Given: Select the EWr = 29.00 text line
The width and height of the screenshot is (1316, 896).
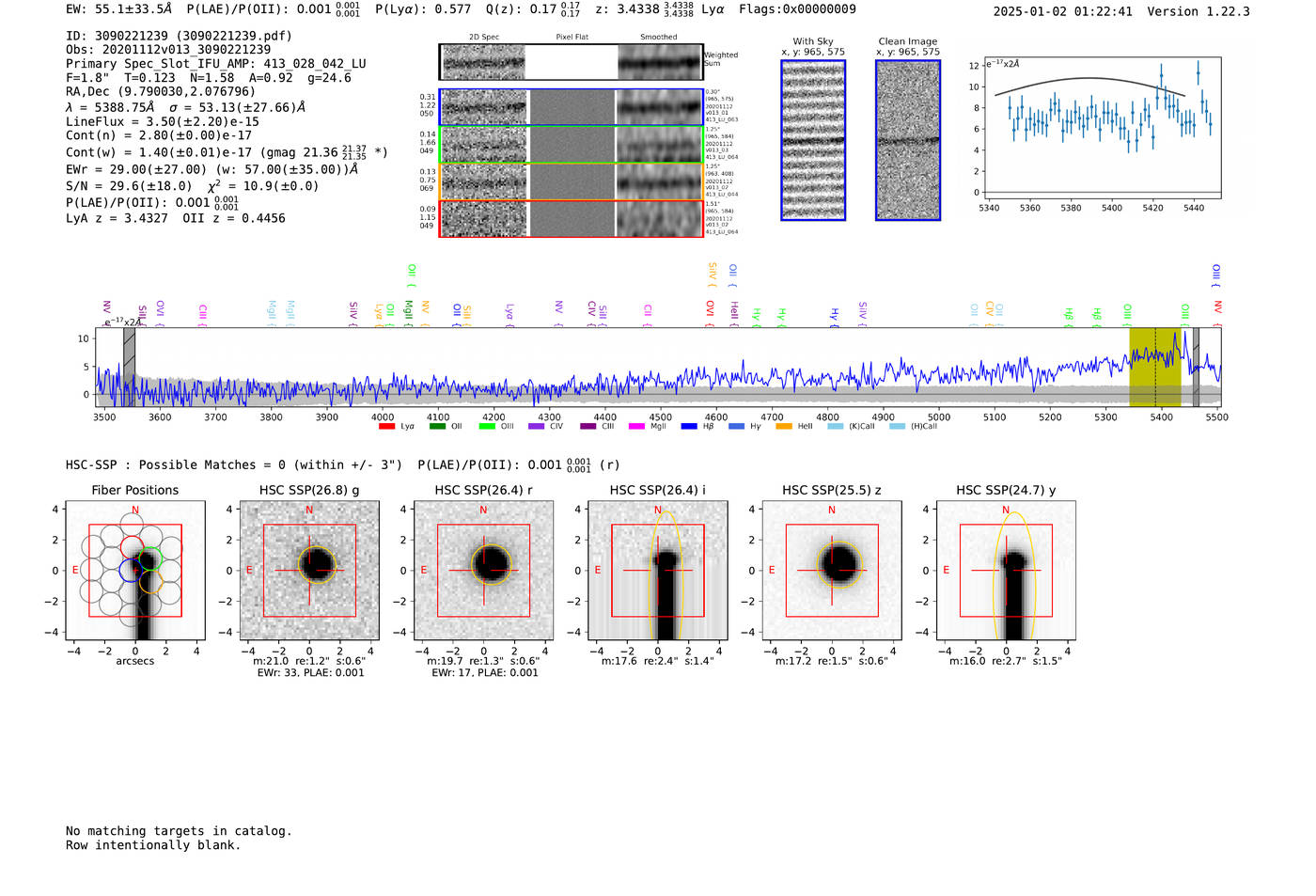Looking at the screenshot, I should pyautogui.click(x=212, y=169).
